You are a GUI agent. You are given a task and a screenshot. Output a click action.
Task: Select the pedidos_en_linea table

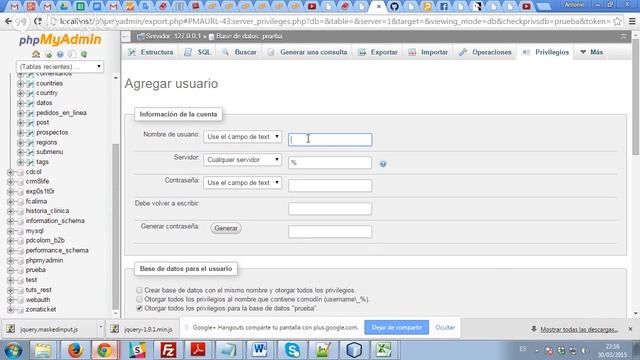pos(61,113)
